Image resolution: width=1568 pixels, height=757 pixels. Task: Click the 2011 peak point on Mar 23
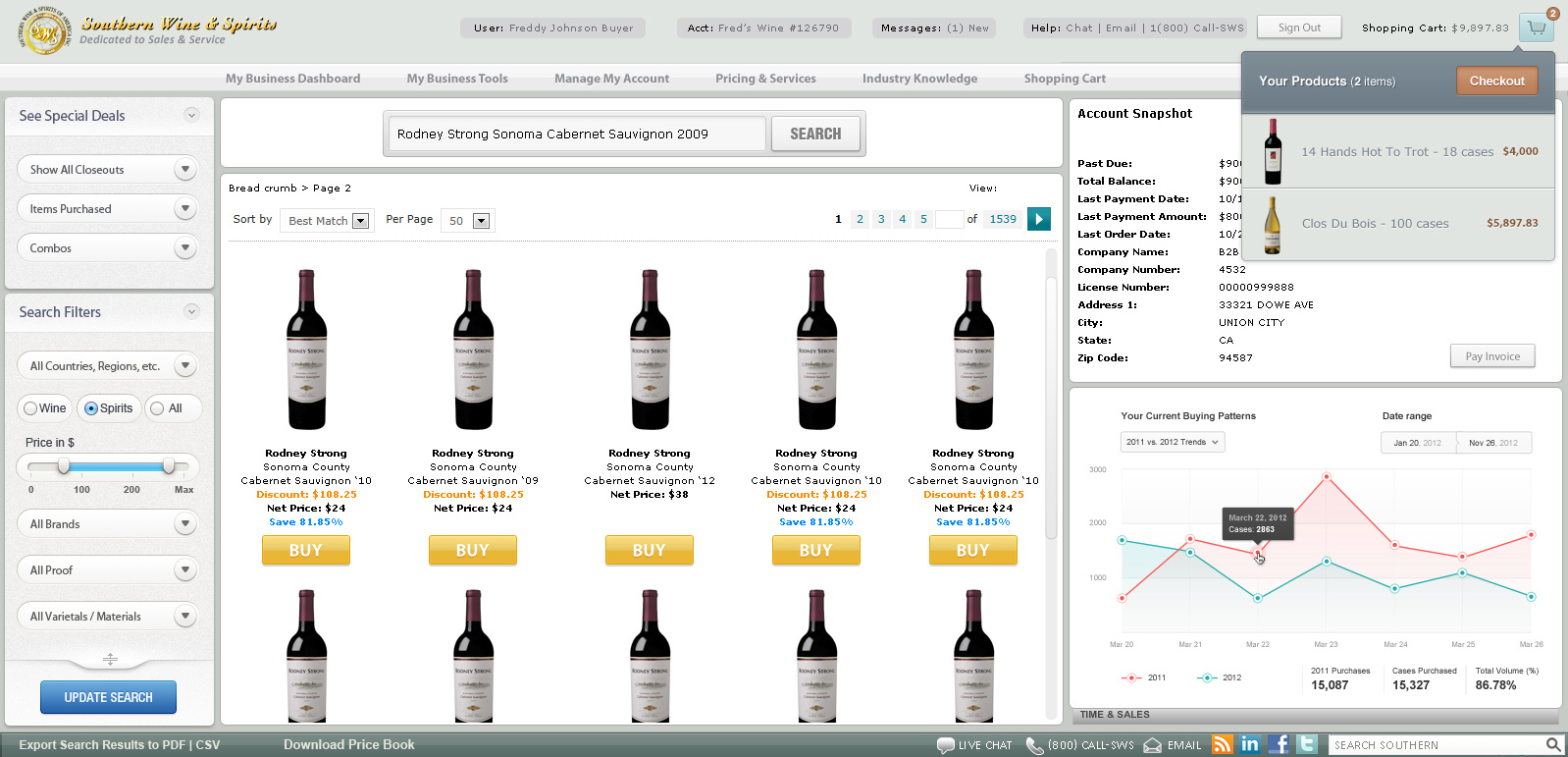click(x=1327, y=477)
